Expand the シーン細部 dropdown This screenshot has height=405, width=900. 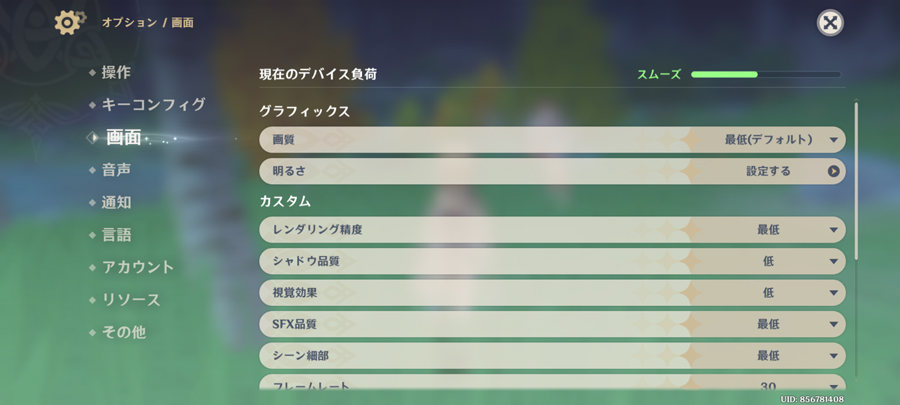(552, 356)
